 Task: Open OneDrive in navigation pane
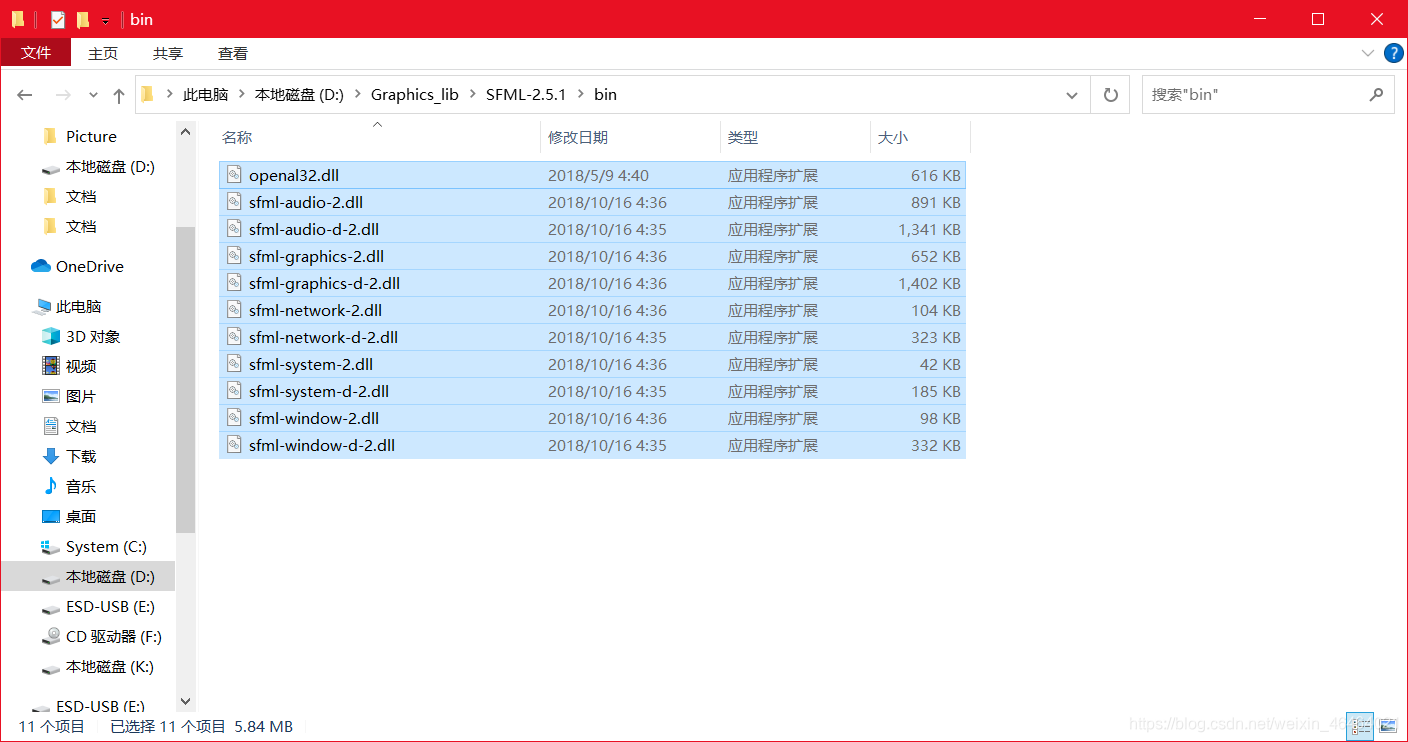pyautogui.click(x=89, y=267)
